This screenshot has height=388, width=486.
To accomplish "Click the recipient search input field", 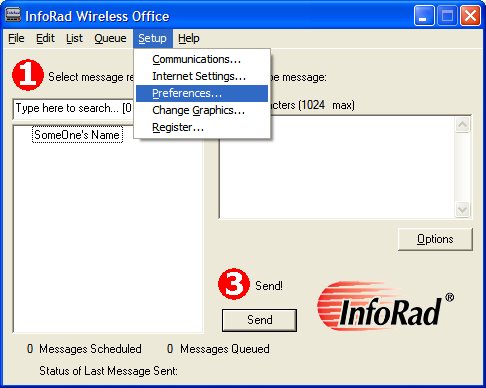I will point(73,108).
